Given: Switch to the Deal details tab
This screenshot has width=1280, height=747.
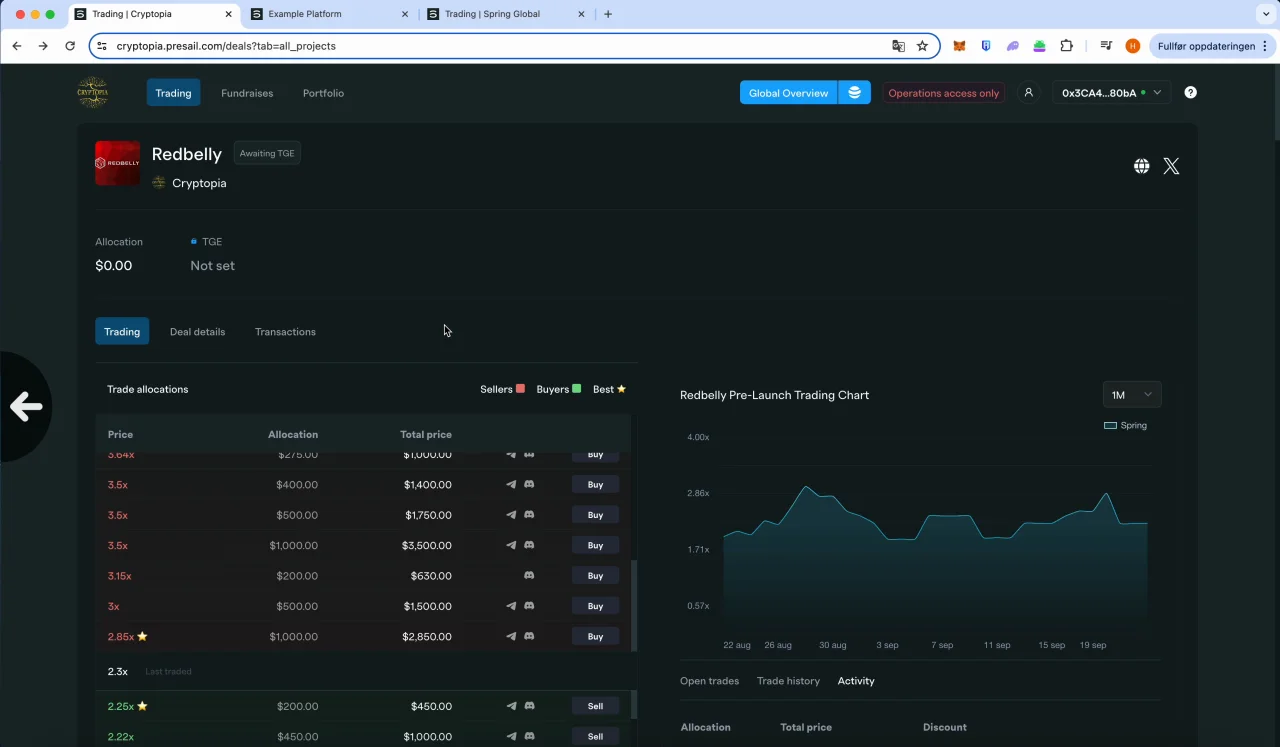Looking at the screenshot, I should (197, 331).
